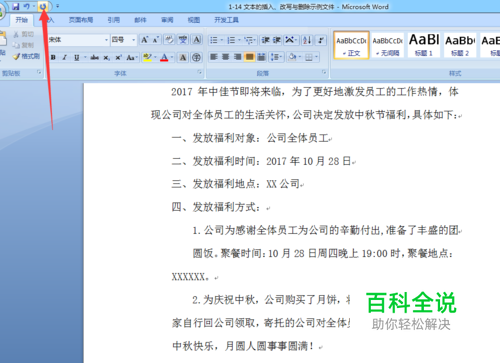
Task: Open the 剪贴板 pane launcher
Action: (39, 72)
